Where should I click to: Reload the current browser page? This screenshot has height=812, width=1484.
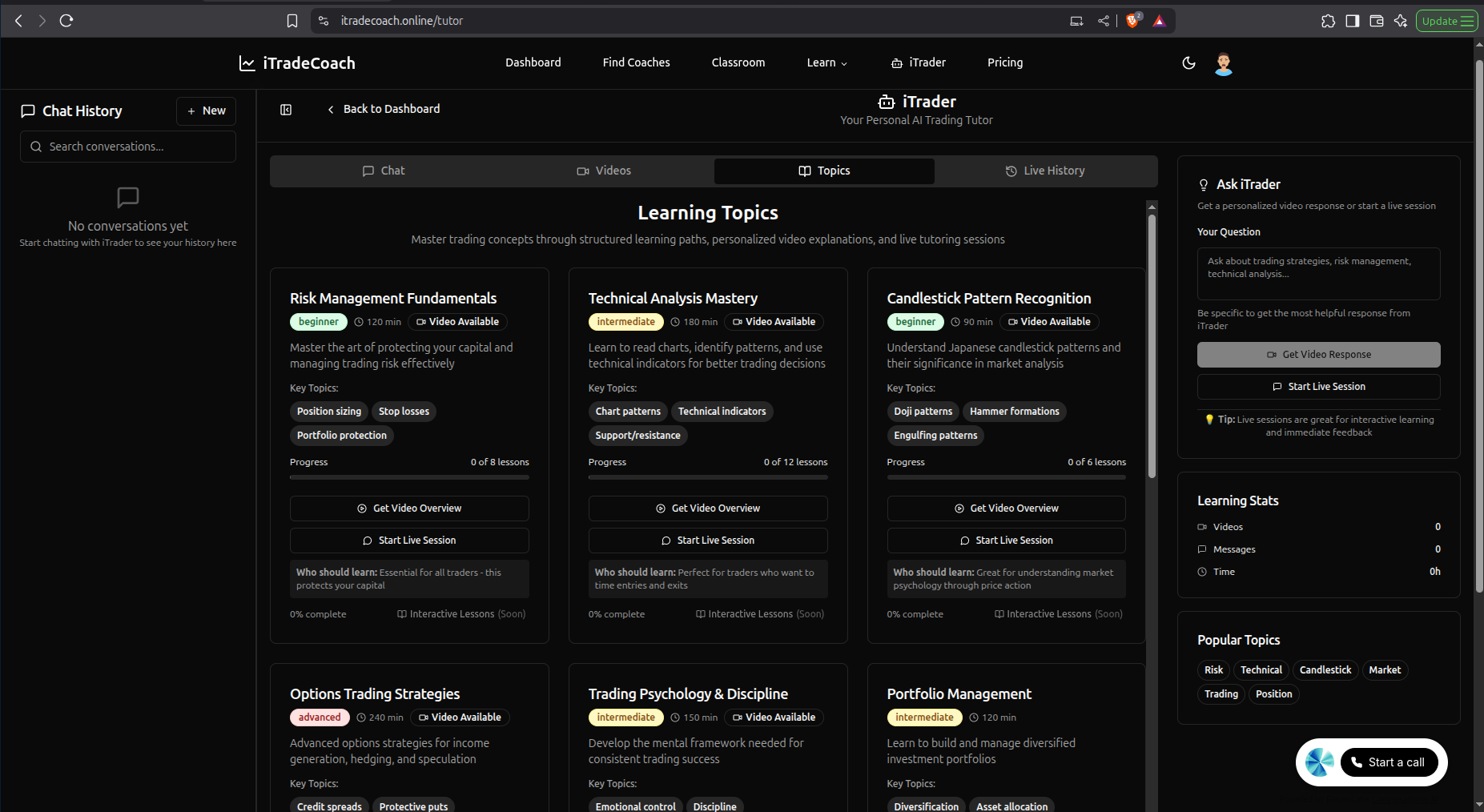[x=66, y=21]
